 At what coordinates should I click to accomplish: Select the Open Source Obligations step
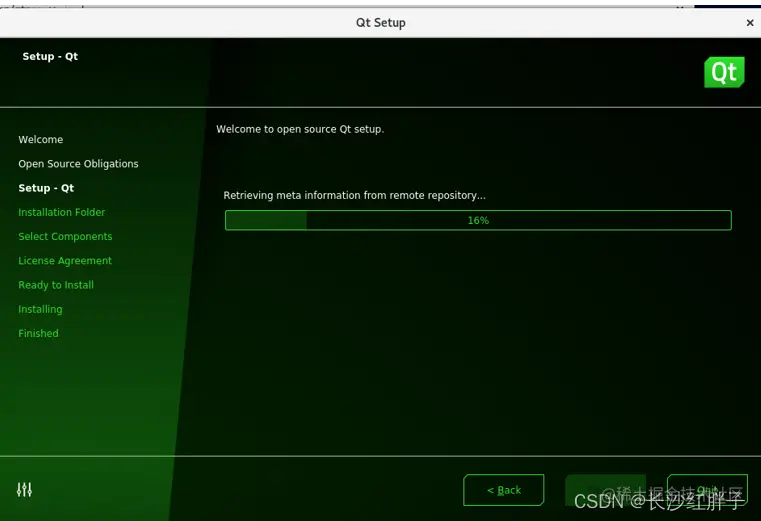pyautogui.click(x=78, y=164)
